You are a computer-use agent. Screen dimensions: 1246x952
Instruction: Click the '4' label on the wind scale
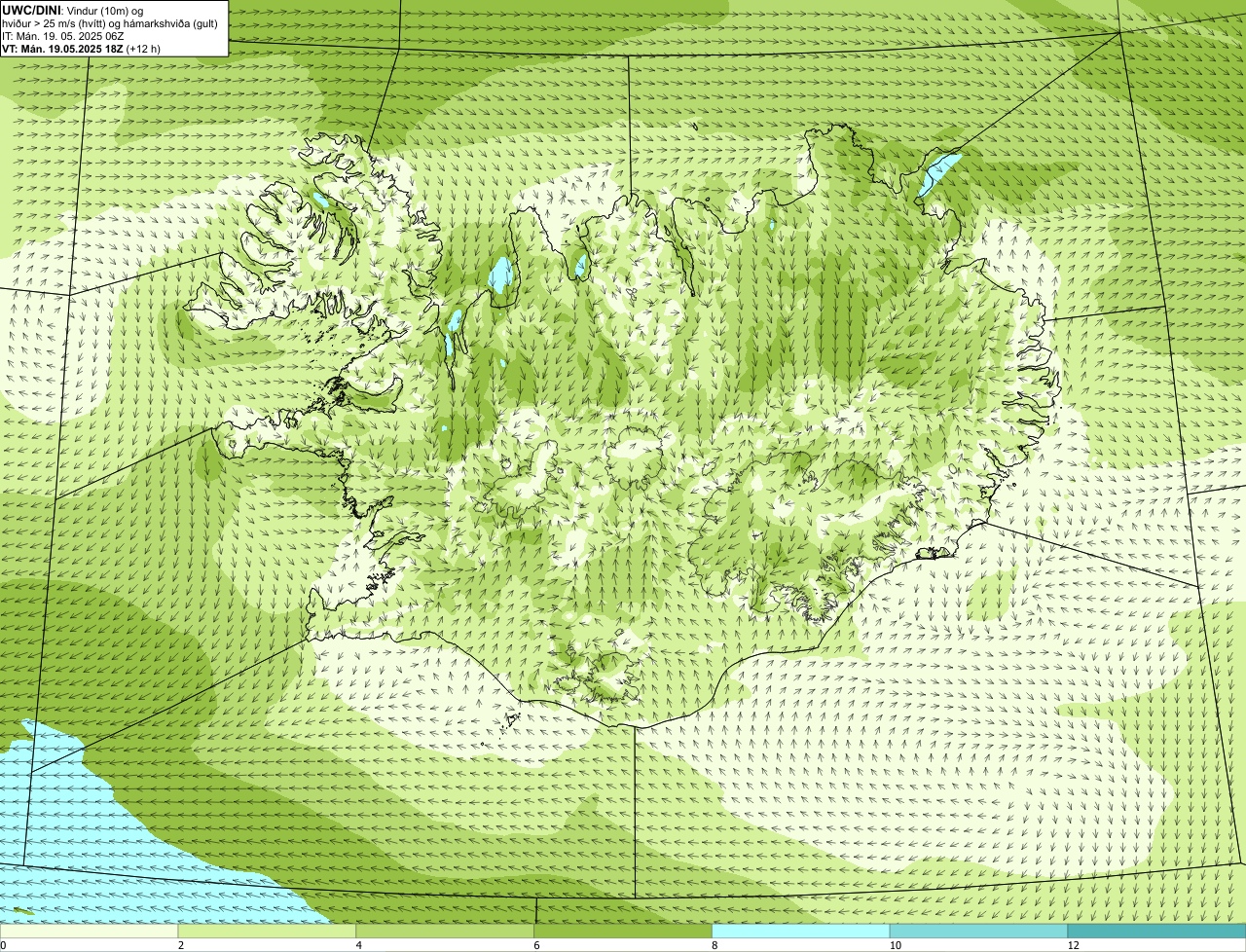coord(359,945)
